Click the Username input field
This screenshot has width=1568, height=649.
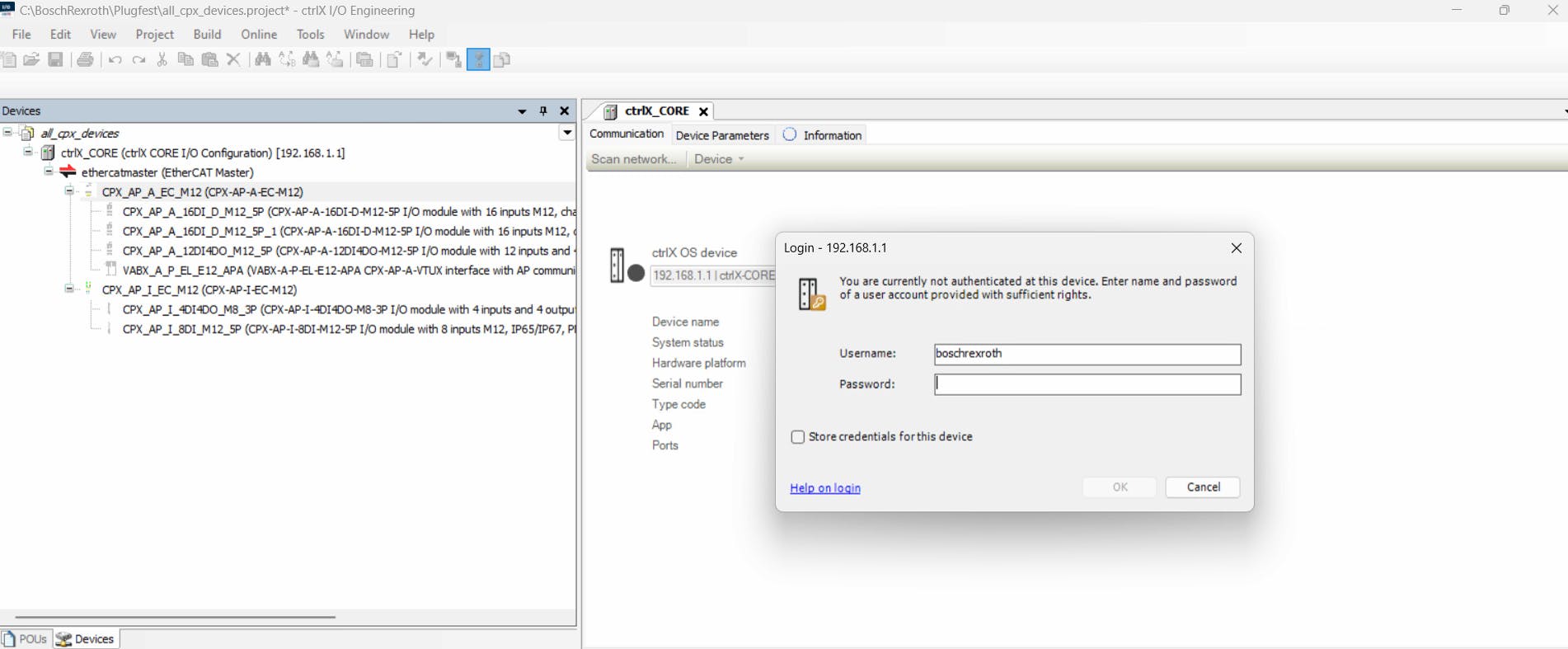tap(1087, 354)
